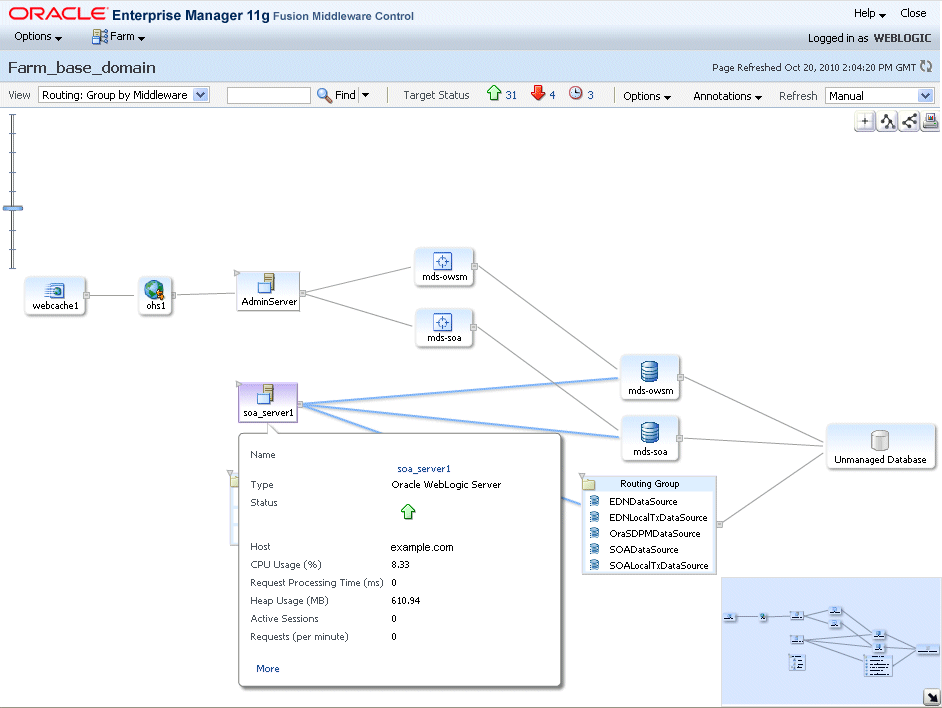Open the Find options dropdown arrow
Screen dimensions: 942x708
[x=365, y=95]
